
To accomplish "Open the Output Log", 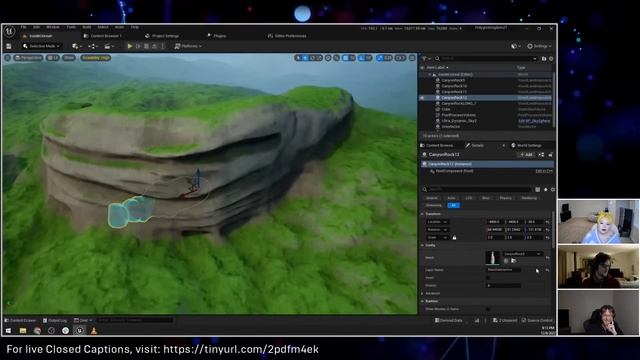I will pyautogui.click(x=55, y=320).
